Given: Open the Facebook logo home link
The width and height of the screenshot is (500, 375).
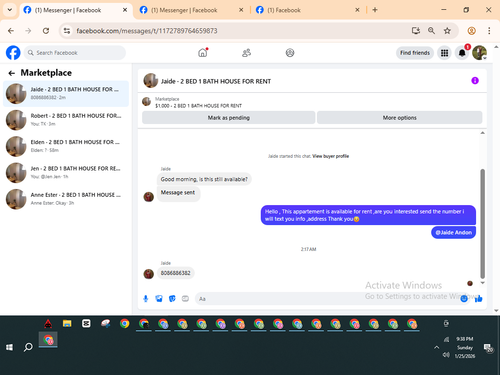Looking at the screenshot, I should point(13,53).
